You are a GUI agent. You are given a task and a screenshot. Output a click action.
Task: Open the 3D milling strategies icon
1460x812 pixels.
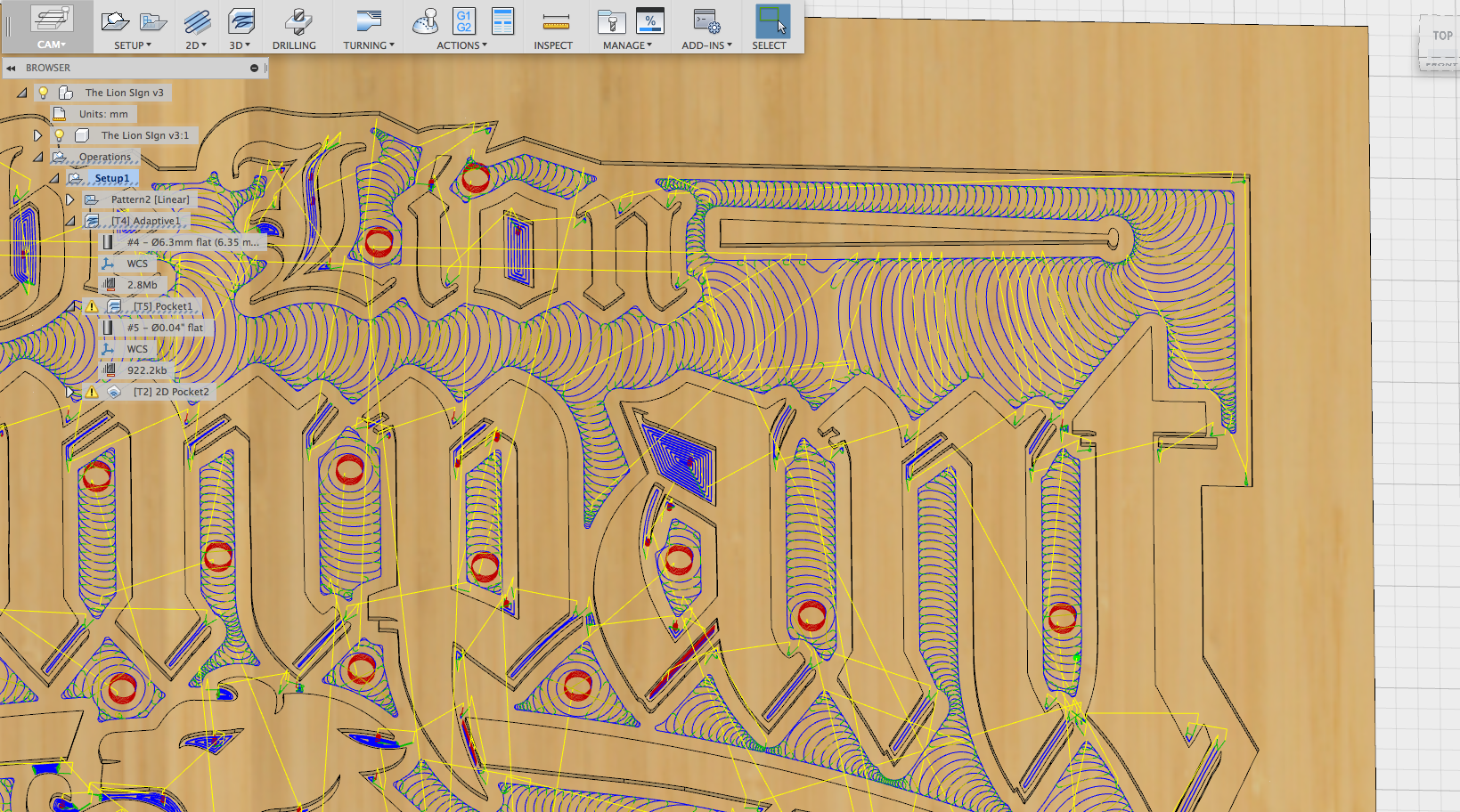241,21
